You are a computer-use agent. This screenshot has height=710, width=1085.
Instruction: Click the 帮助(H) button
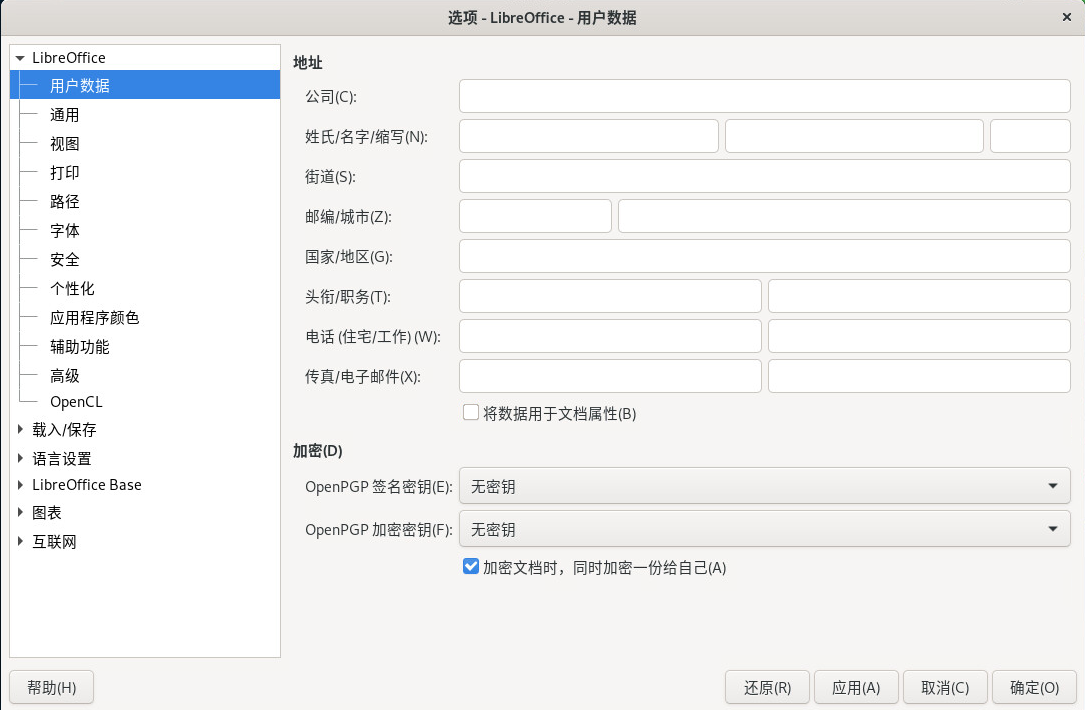coord(52,687)
